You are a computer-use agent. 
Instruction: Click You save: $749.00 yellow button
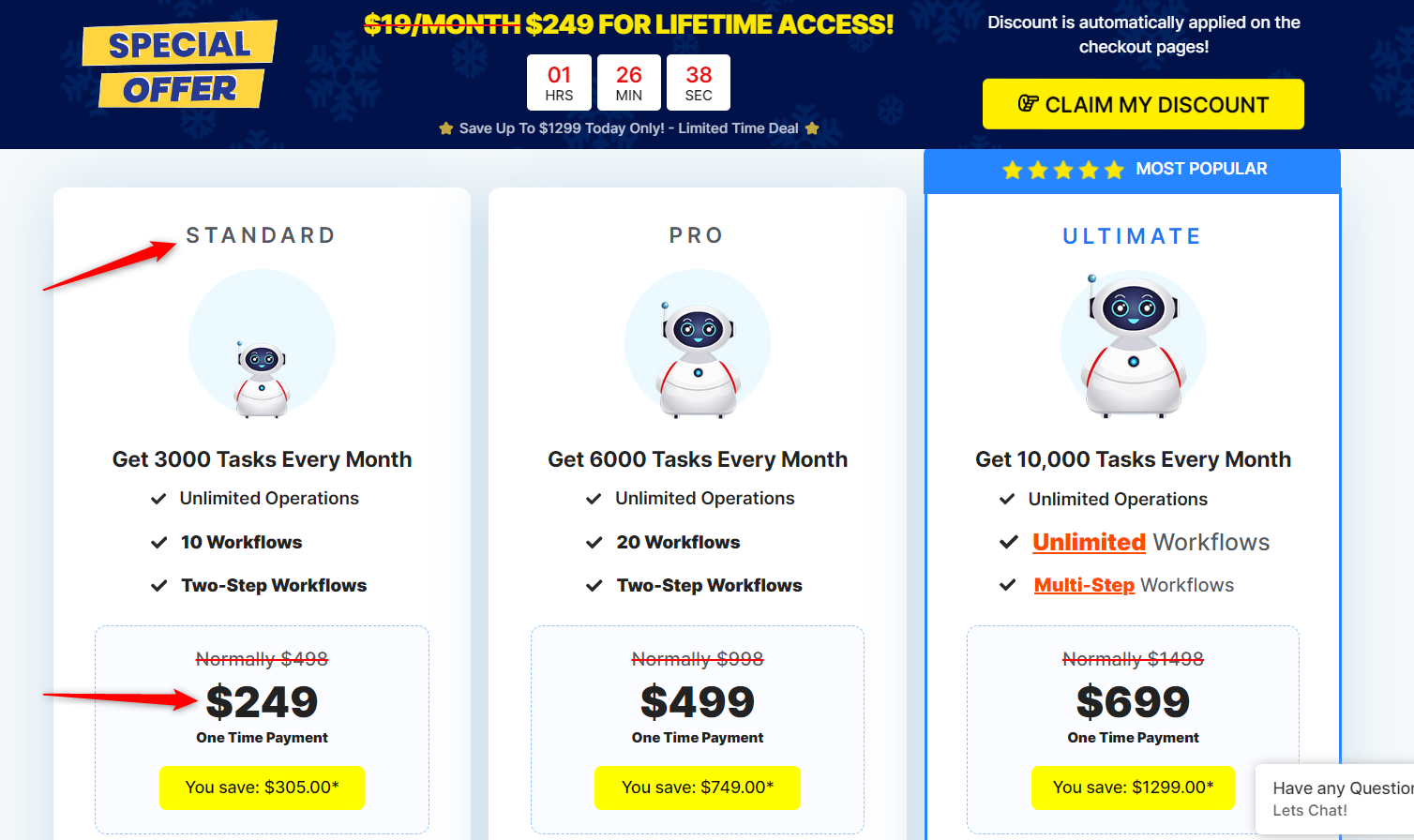pos(698,787)
